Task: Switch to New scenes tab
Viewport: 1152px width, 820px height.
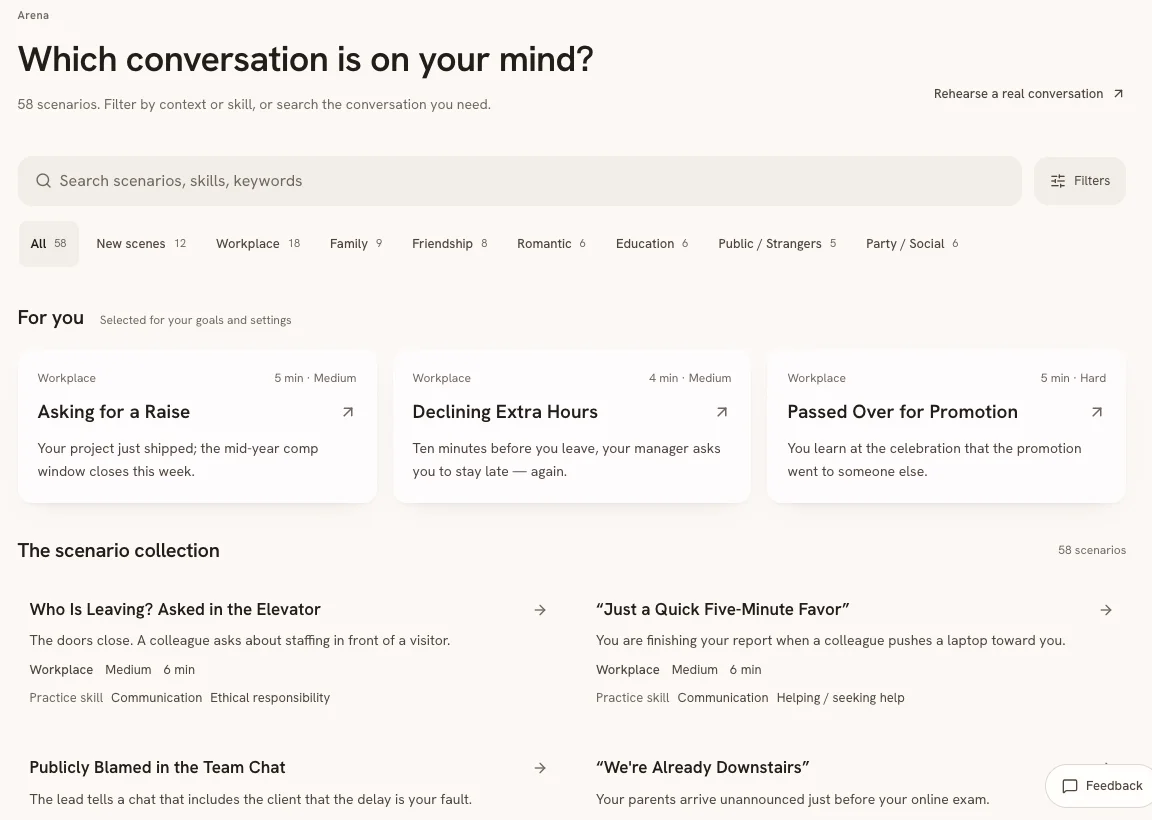Action: [x=141, y=243]
